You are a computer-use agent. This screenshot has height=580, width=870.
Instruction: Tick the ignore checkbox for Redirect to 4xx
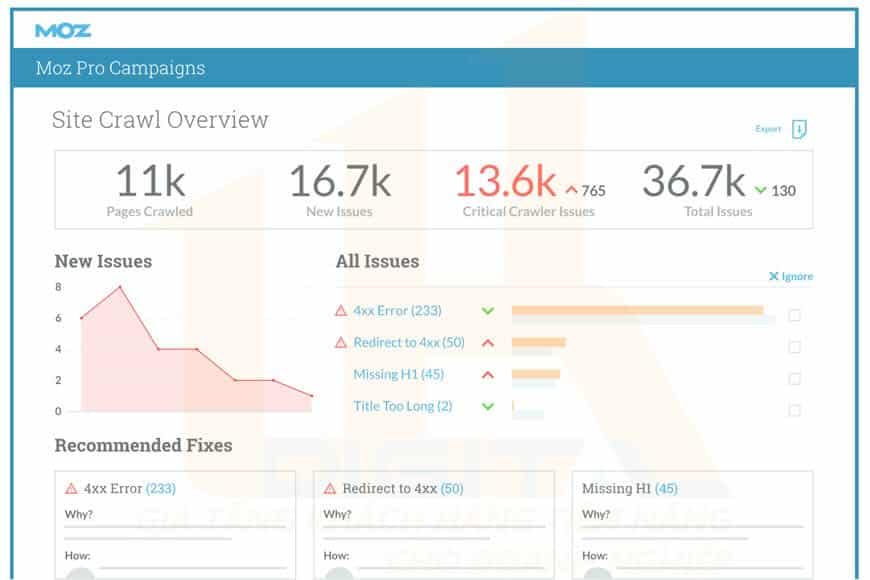tap(795, 347)
